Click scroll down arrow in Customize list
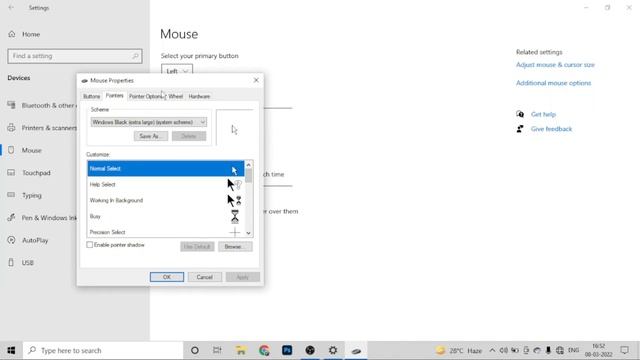 pyautogui.click(x=249, y=233)
